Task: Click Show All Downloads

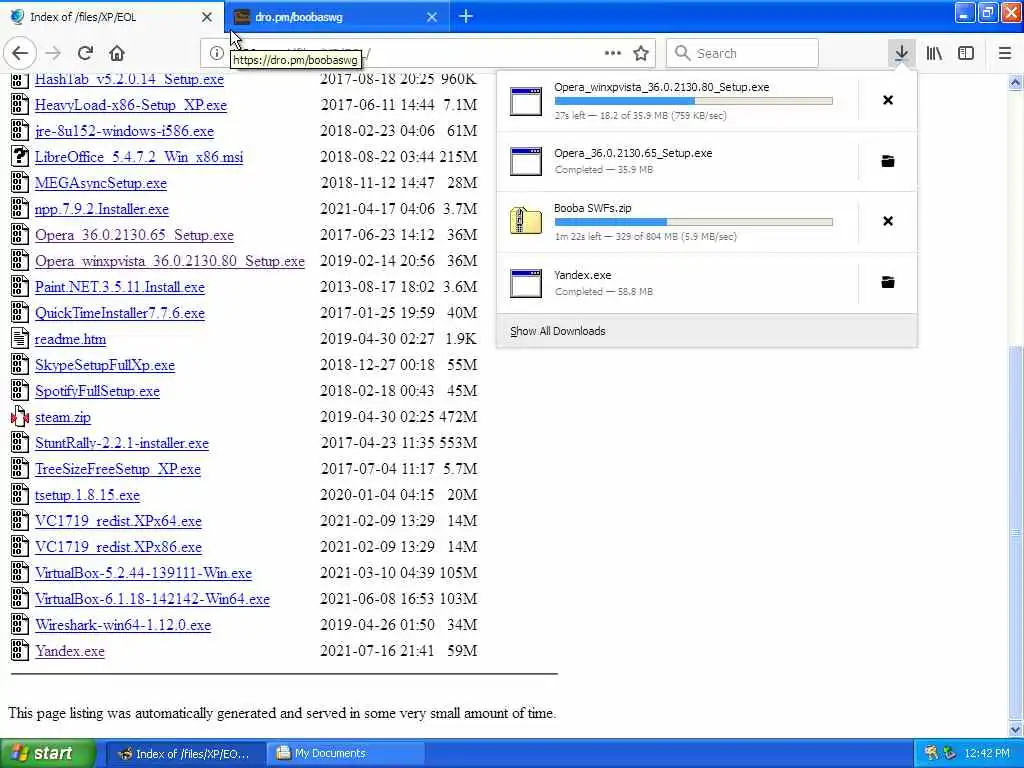Action: click(x=558, y=331)
